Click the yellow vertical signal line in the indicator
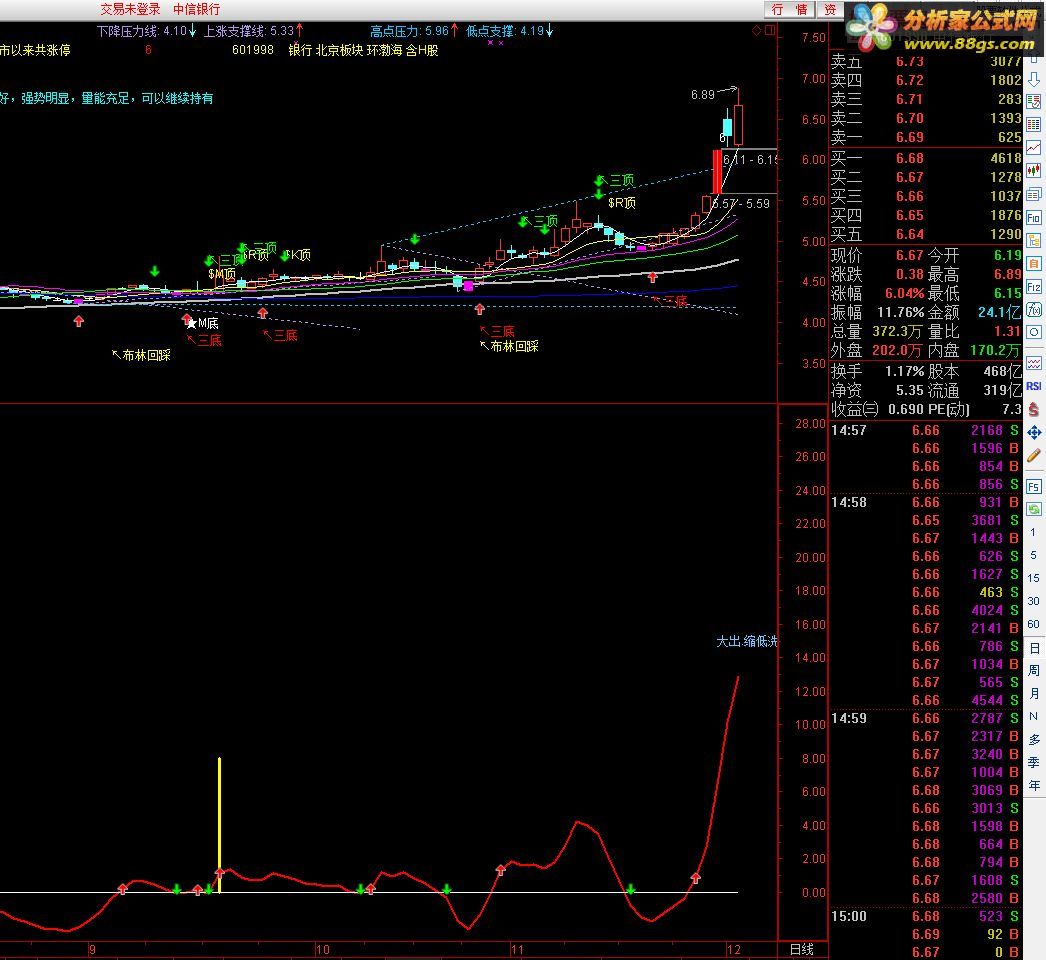Viewport: 1046px width, 960px height. tap(219, 825)
